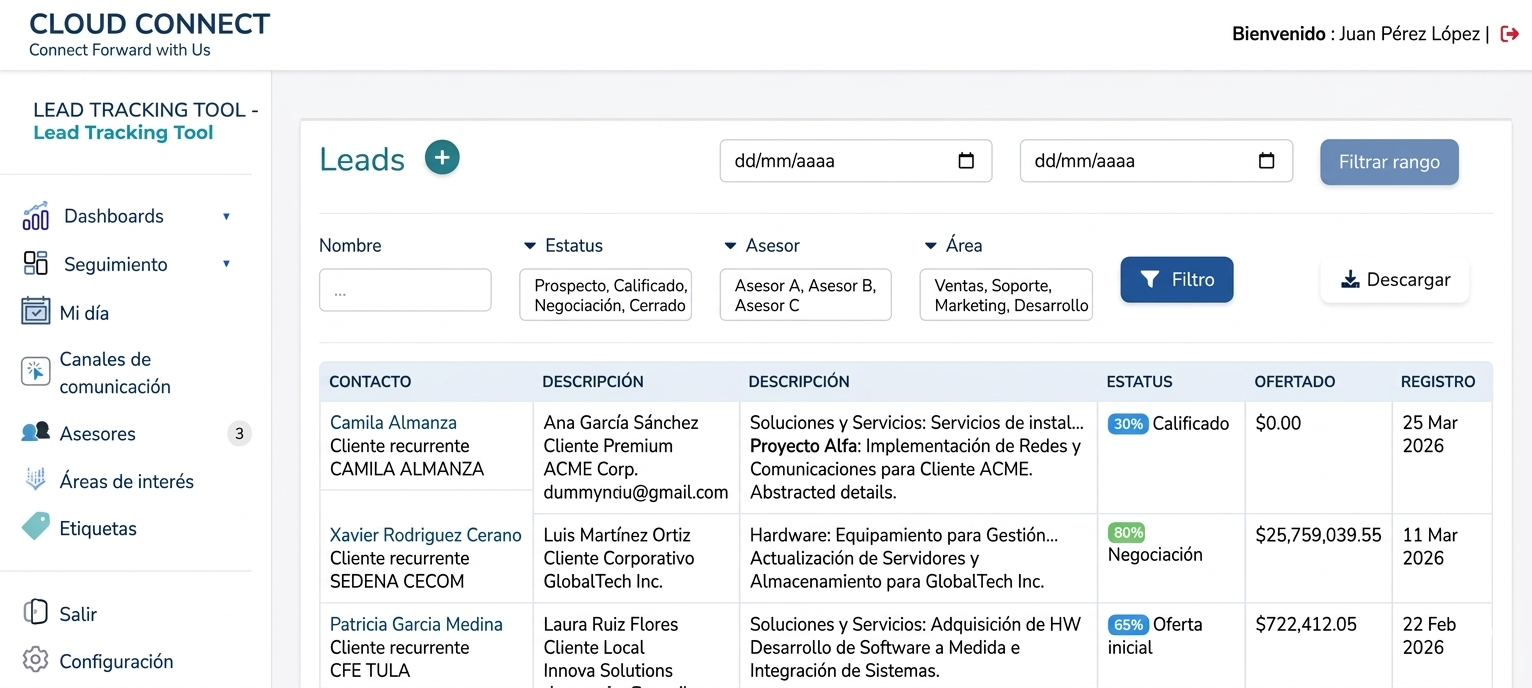
Task: Click the Etiquetas tag icon
Action: pyautogui.click(x=35, y=527)
